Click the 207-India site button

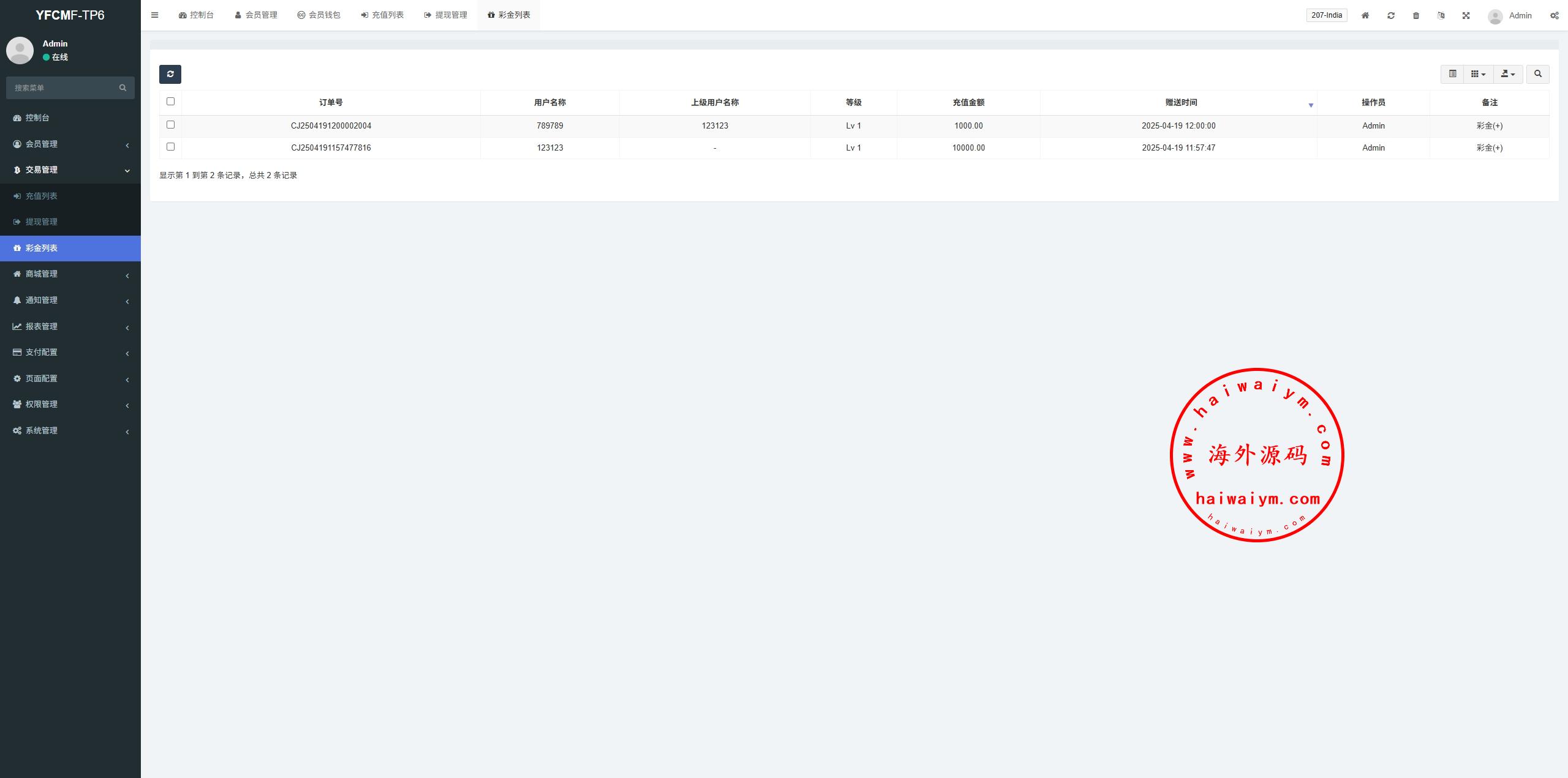[1327, 15]
